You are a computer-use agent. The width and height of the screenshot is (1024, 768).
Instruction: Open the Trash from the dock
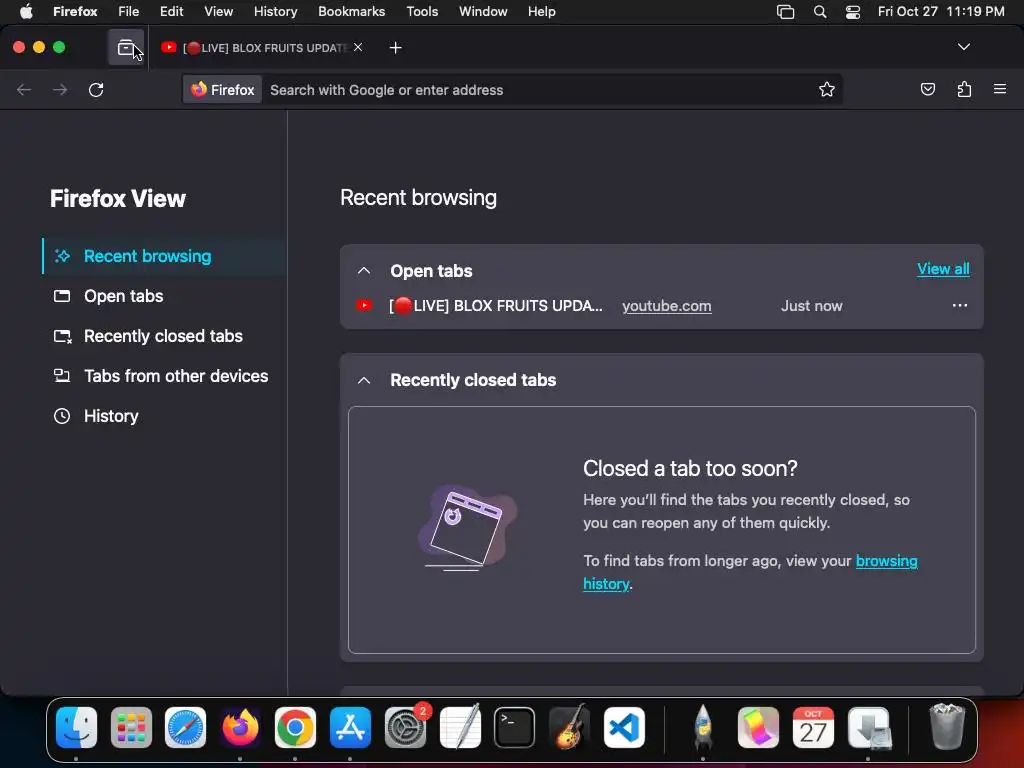[x=947, y=726]
